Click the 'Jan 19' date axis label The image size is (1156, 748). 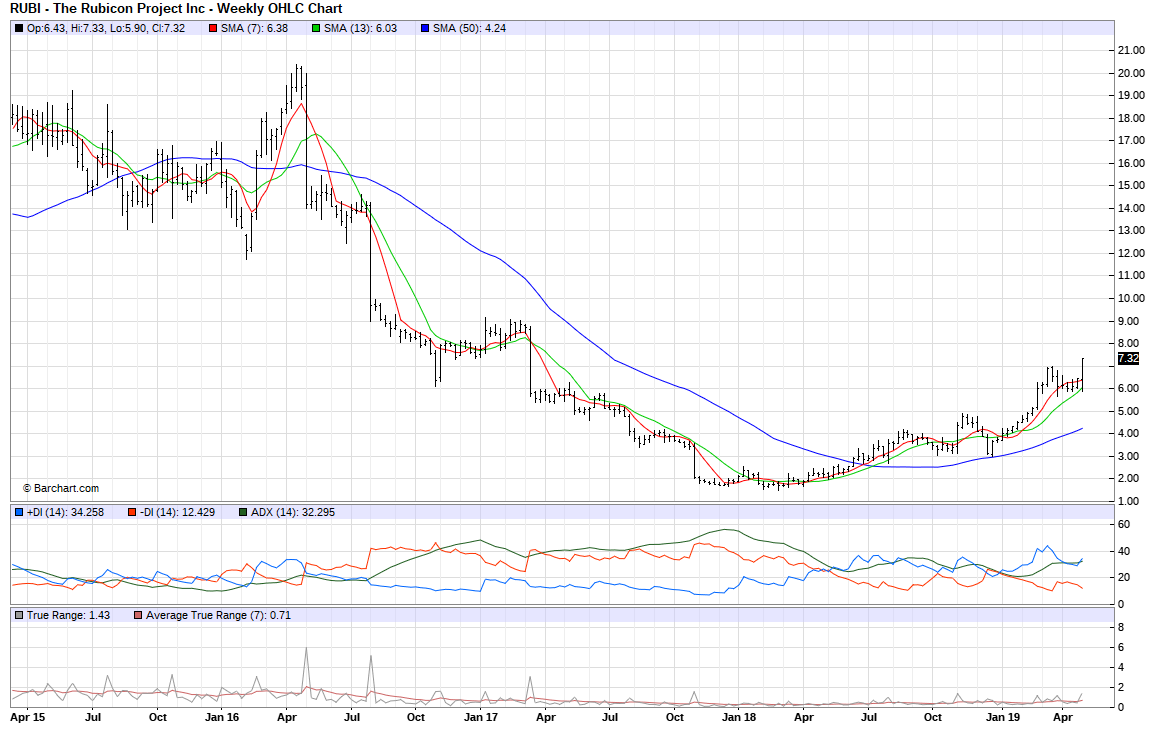click(1003, 717)
